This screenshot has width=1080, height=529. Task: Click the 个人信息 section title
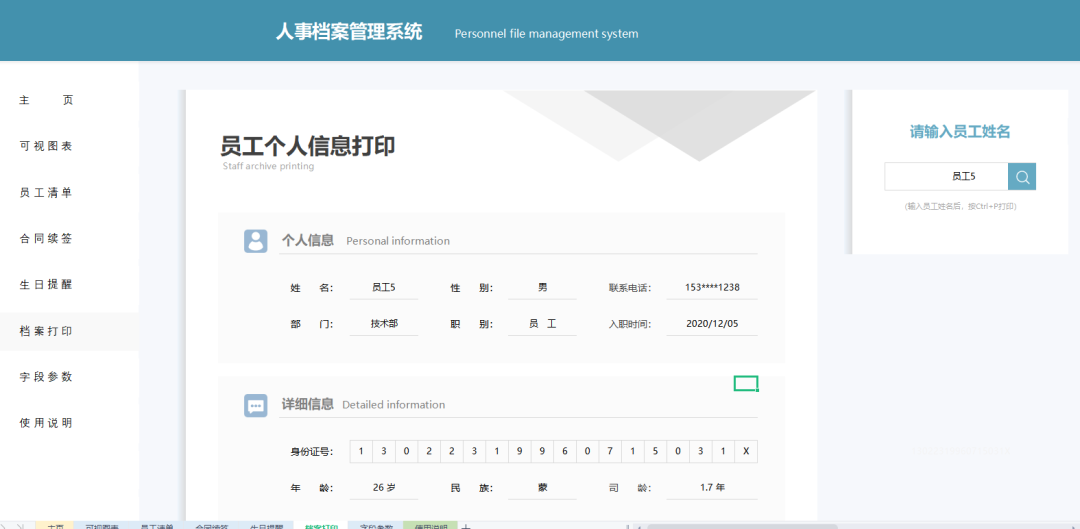click(308, 240)
